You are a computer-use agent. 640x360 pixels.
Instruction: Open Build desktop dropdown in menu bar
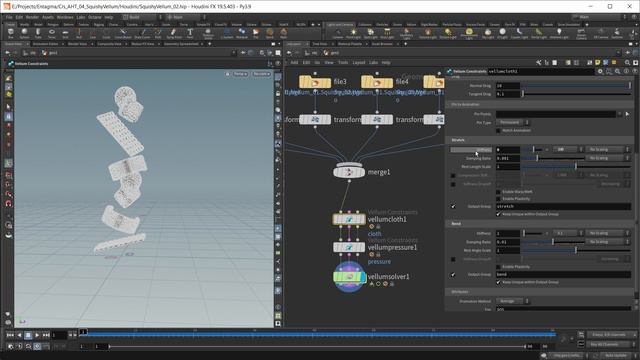tap(141, 17)
